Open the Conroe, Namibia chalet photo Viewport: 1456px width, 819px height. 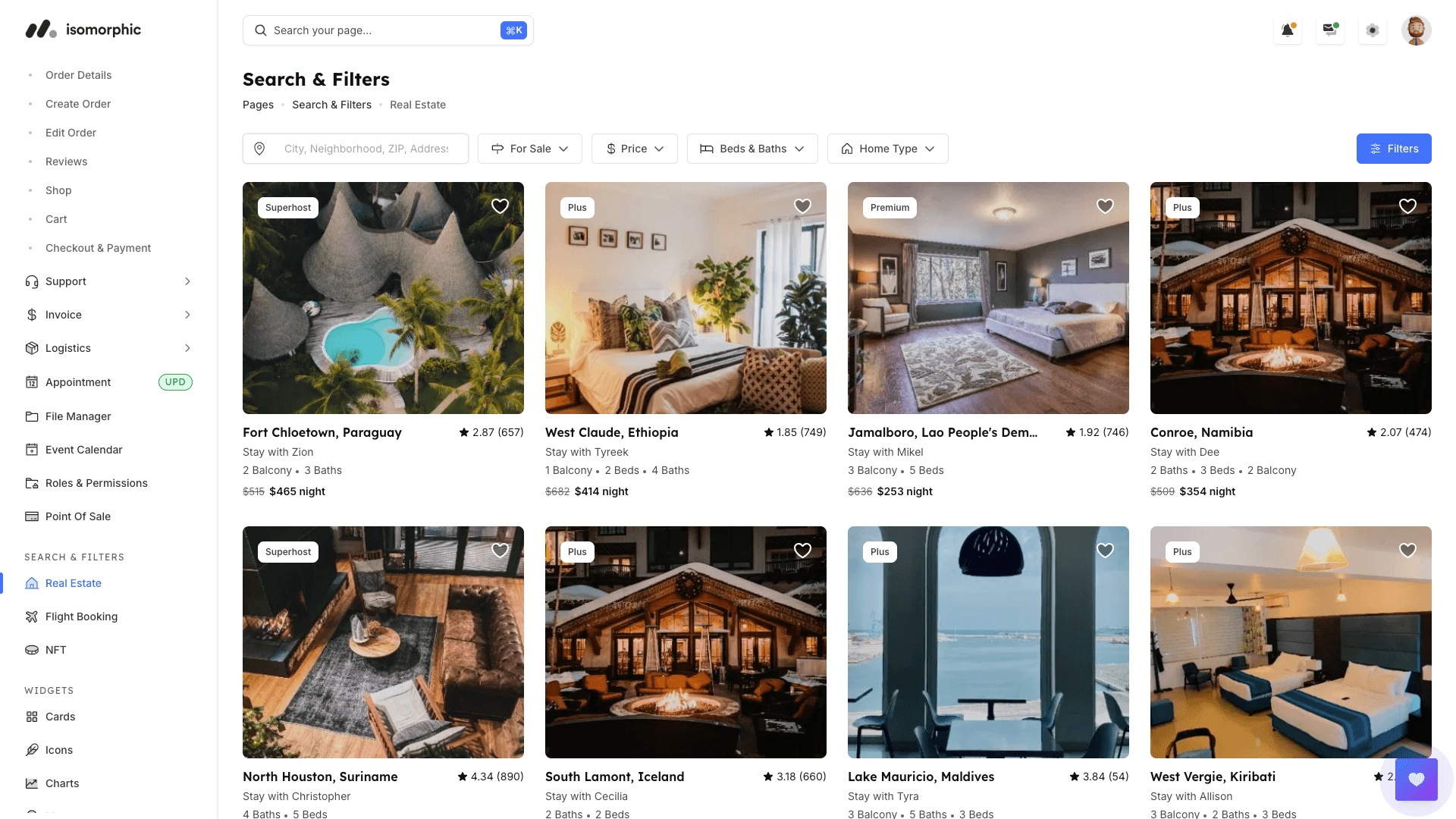coord(1291,298)
